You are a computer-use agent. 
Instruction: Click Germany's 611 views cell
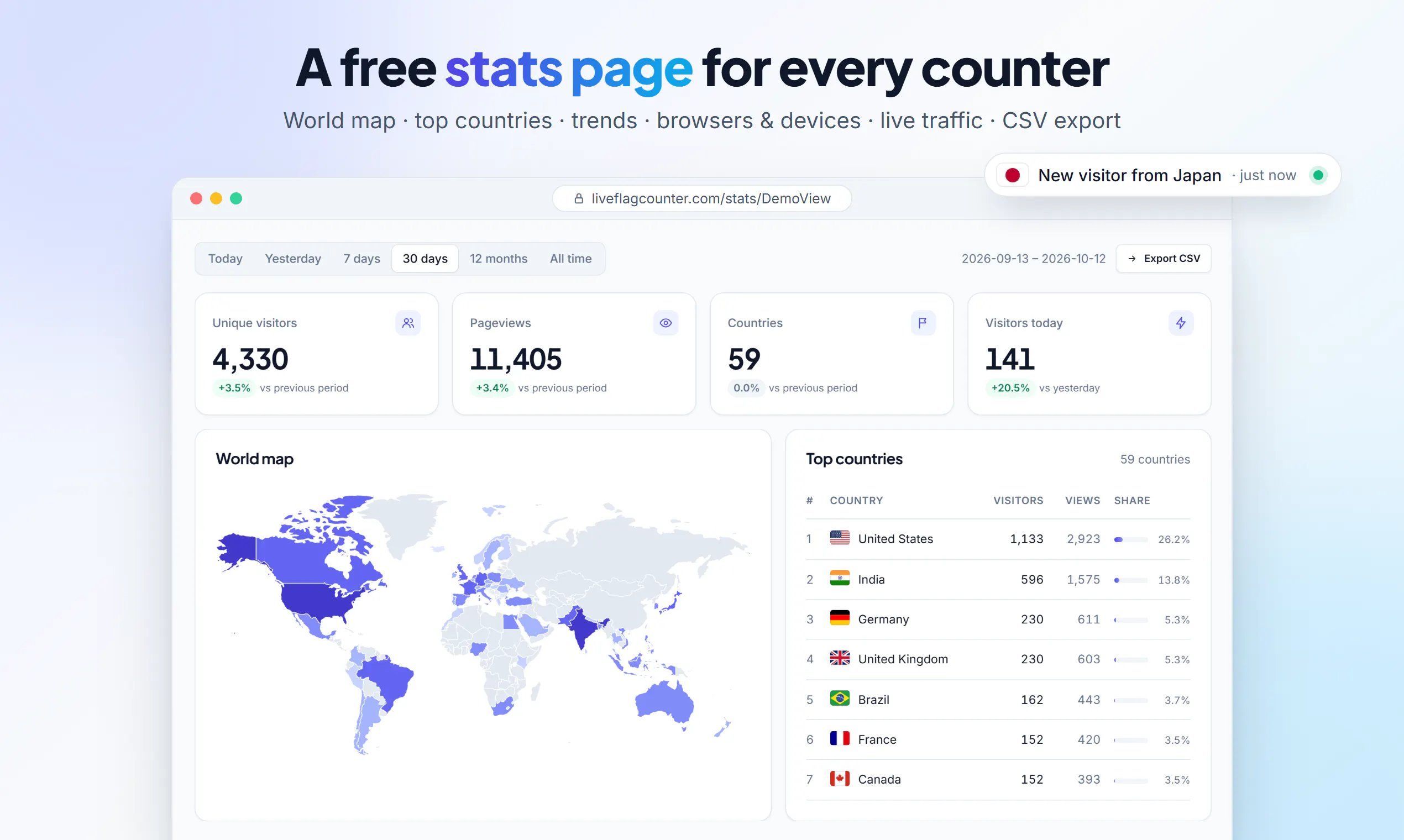coord(1088,620)
